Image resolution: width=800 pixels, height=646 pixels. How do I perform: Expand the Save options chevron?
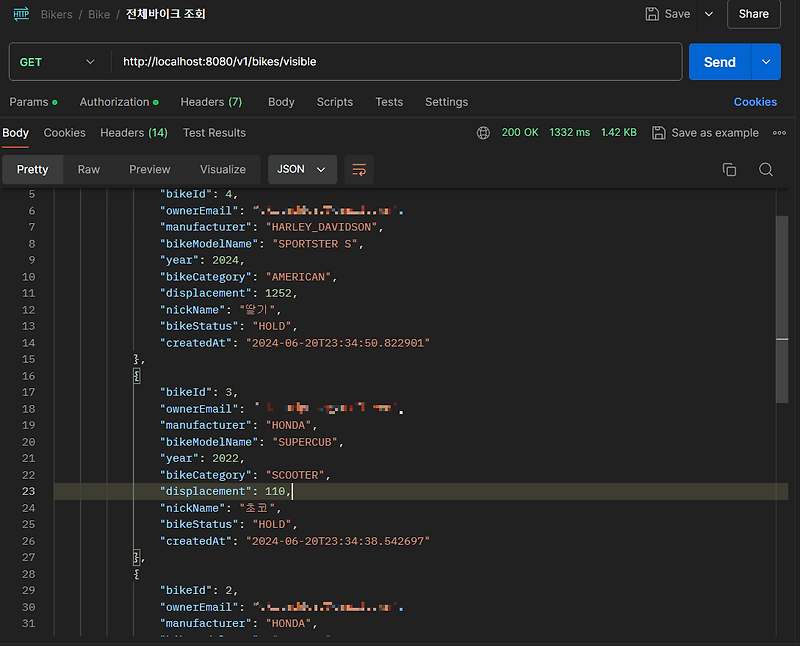pos(709,14)
